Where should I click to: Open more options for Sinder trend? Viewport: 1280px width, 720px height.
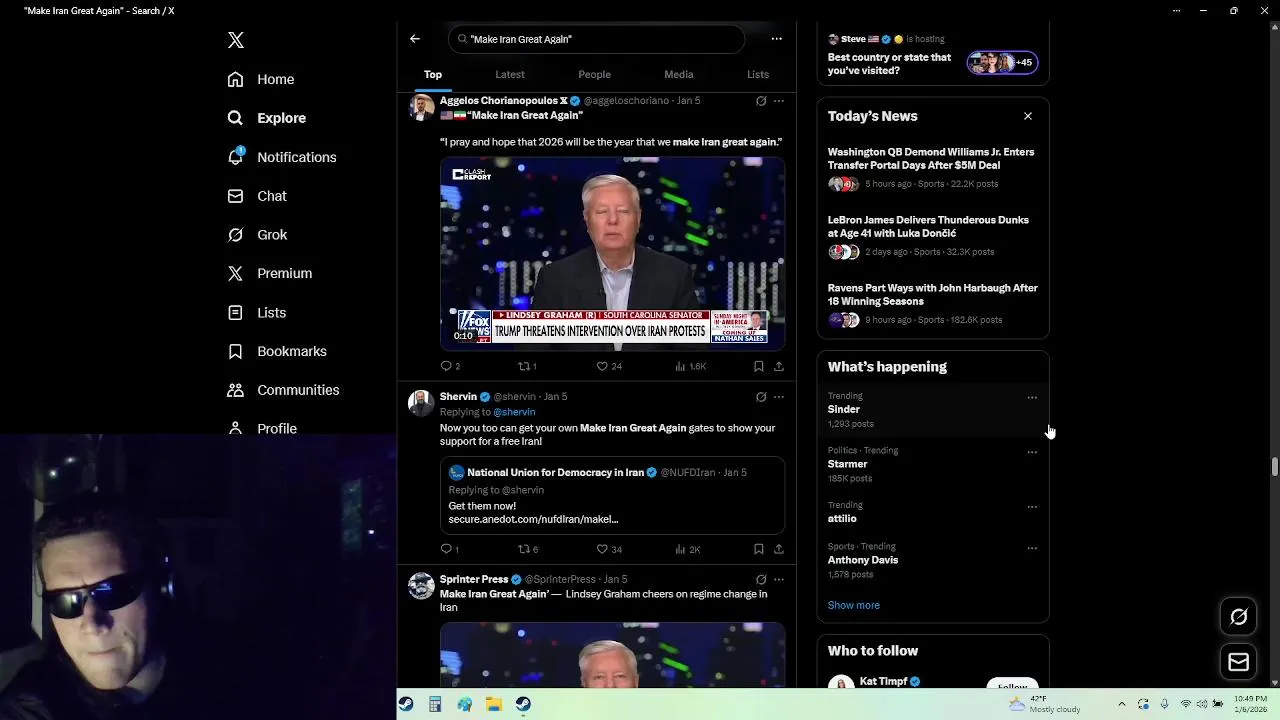click(x=1032, y=398)
